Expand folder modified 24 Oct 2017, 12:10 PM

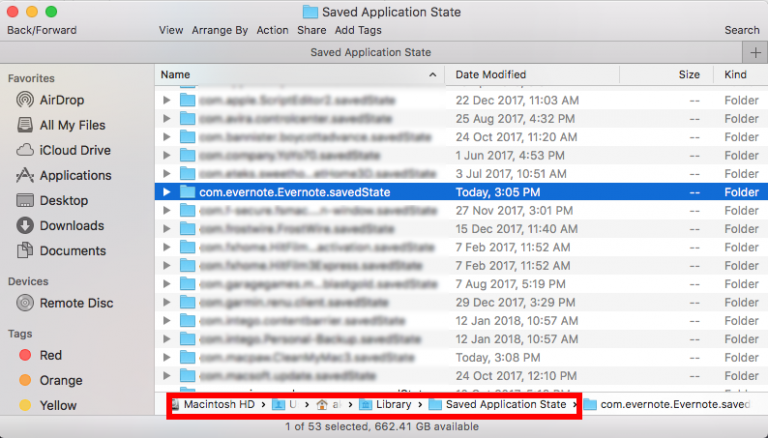[x=167, y=376]
